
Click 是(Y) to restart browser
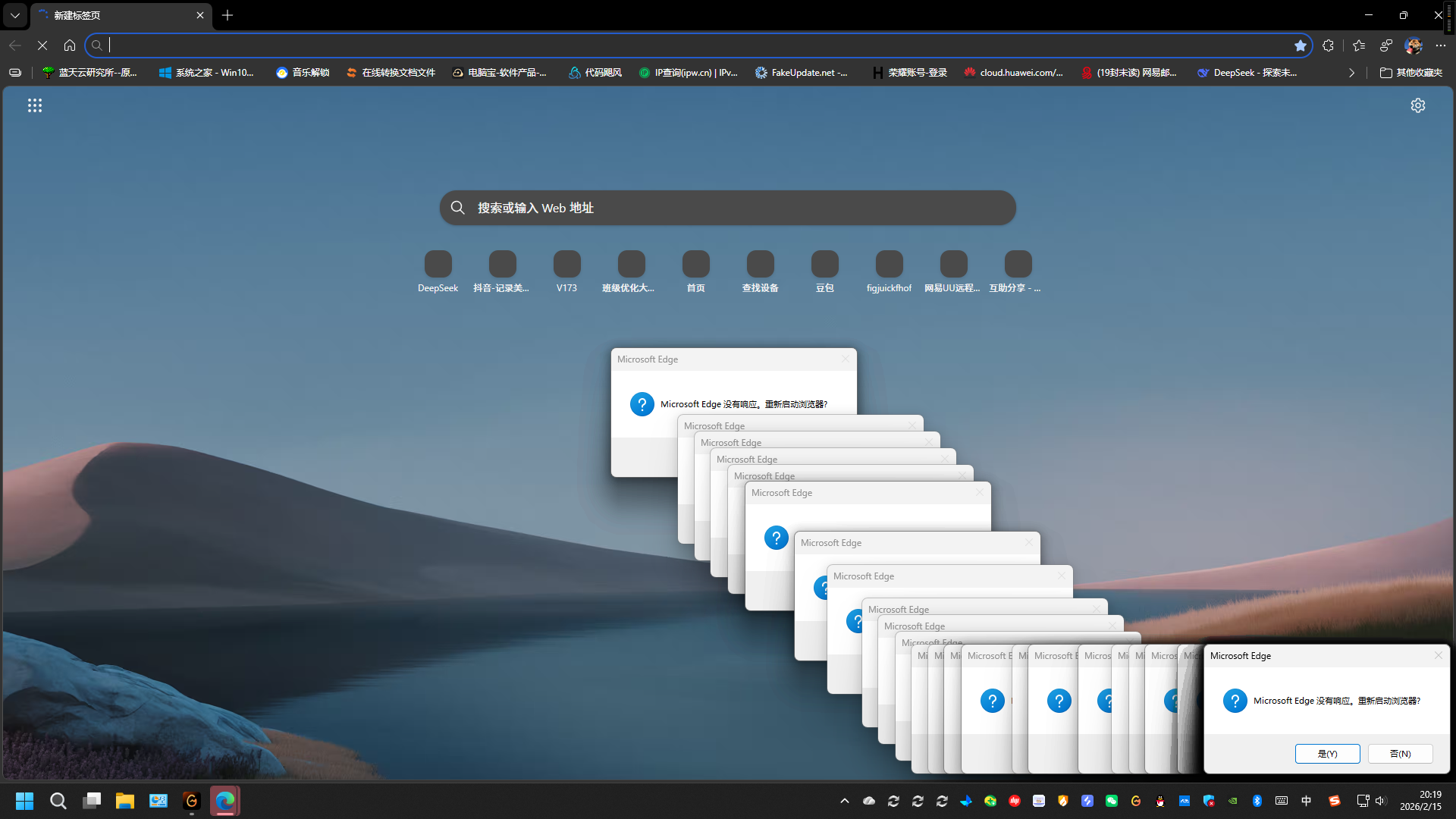(1327, 754)
